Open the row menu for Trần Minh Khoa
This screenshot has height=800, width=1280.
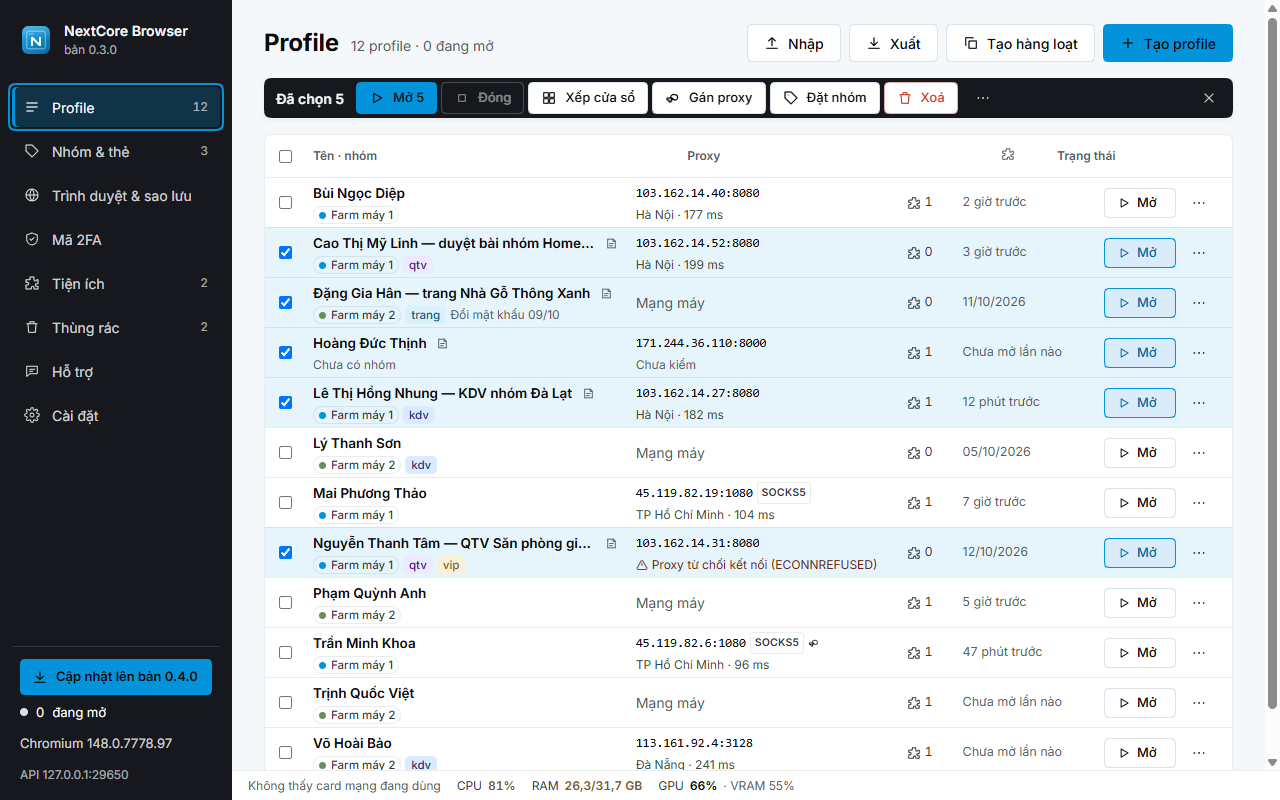click(1199, 652)
